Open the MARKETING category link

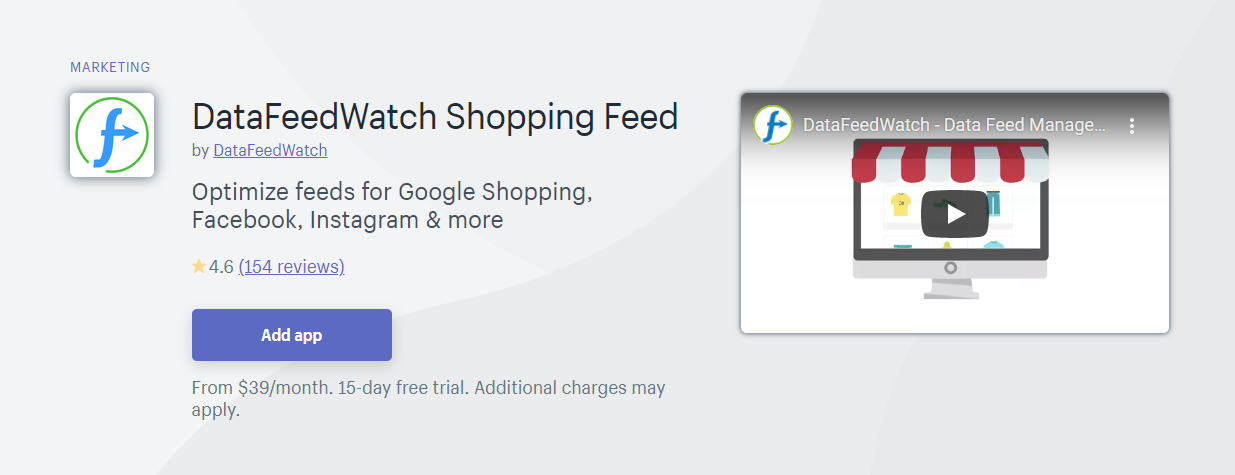point(110,67)
